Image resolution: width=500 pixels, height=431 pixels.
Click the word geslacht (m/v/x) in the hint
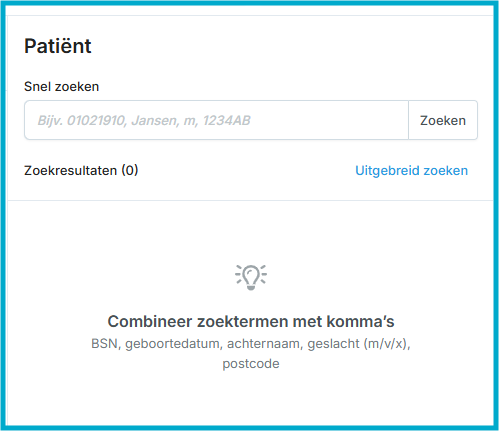point(359,344)
